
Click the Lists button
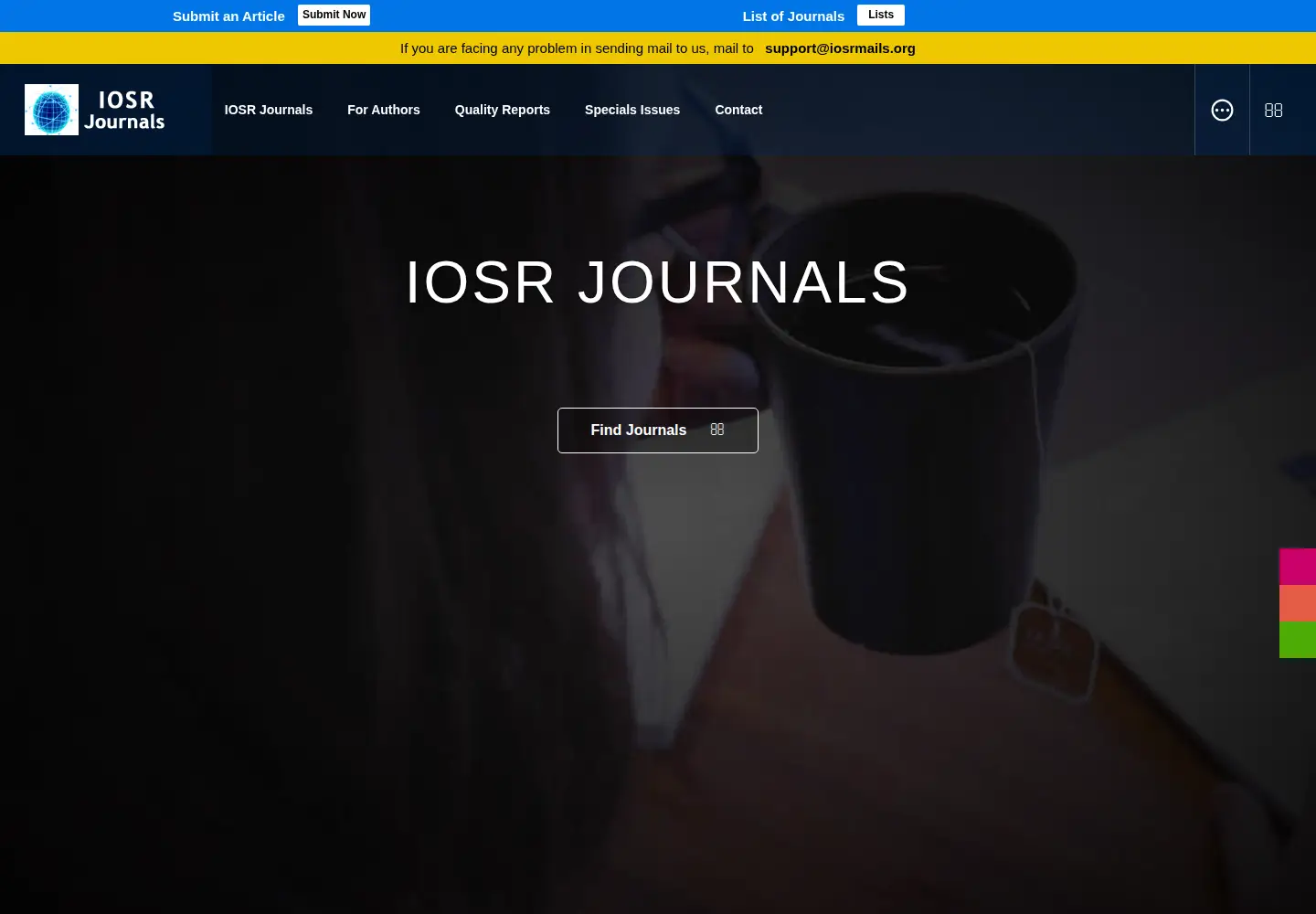coord(881,15)
